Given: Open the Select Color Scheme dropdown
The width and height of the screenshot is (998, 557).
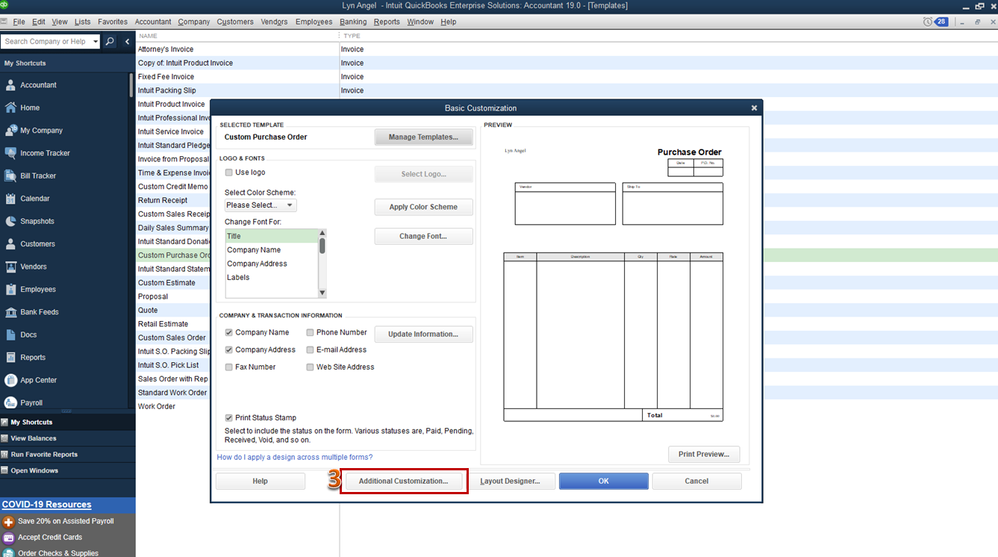Looking at the screenshot, I should (x=260, y=205).
